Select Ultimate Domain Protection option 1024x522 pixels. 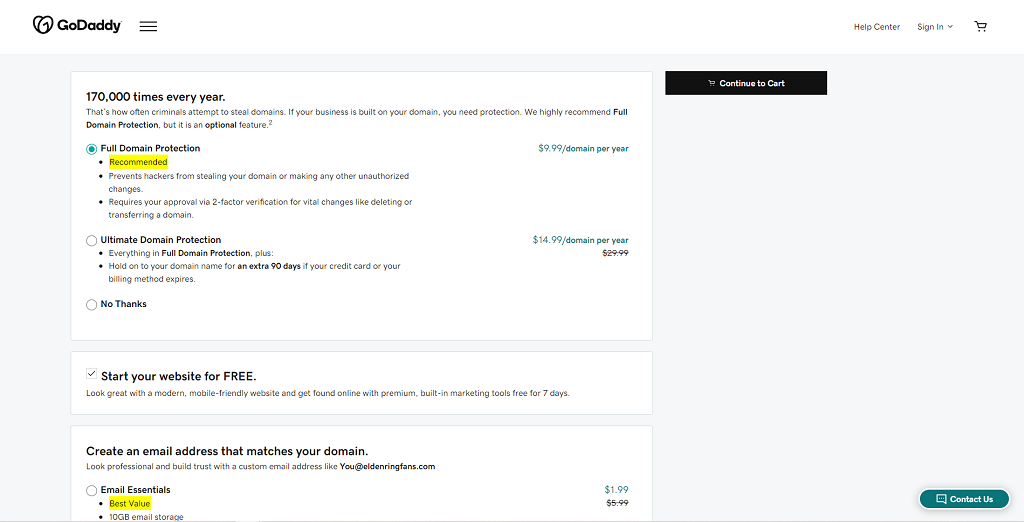pos(91,240)
